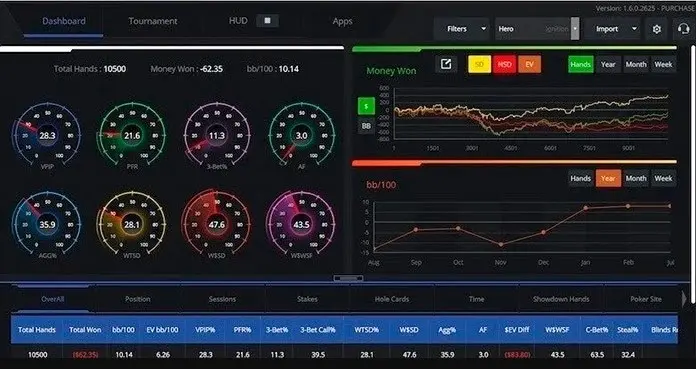Click the 3-Bet% gauge showing 11.3

coord(217,136)
